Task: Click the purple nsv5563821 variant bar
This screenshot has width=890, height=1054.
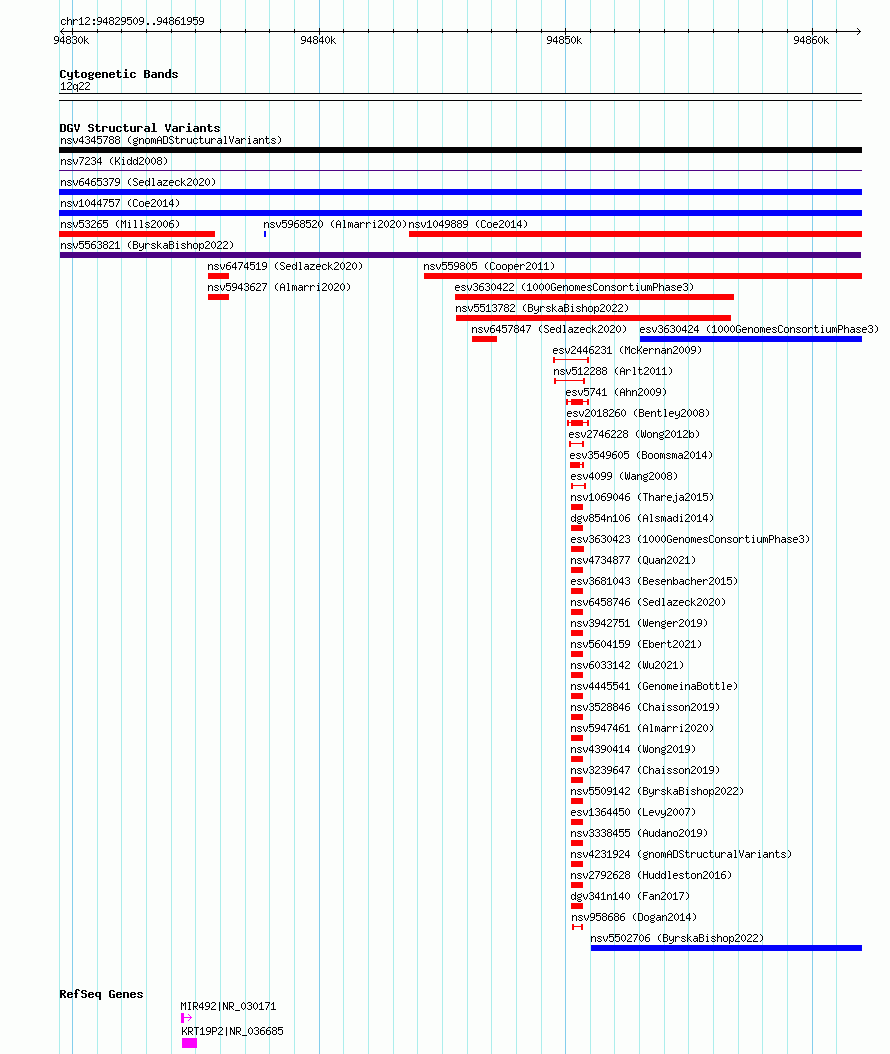Action: point(460,255)
